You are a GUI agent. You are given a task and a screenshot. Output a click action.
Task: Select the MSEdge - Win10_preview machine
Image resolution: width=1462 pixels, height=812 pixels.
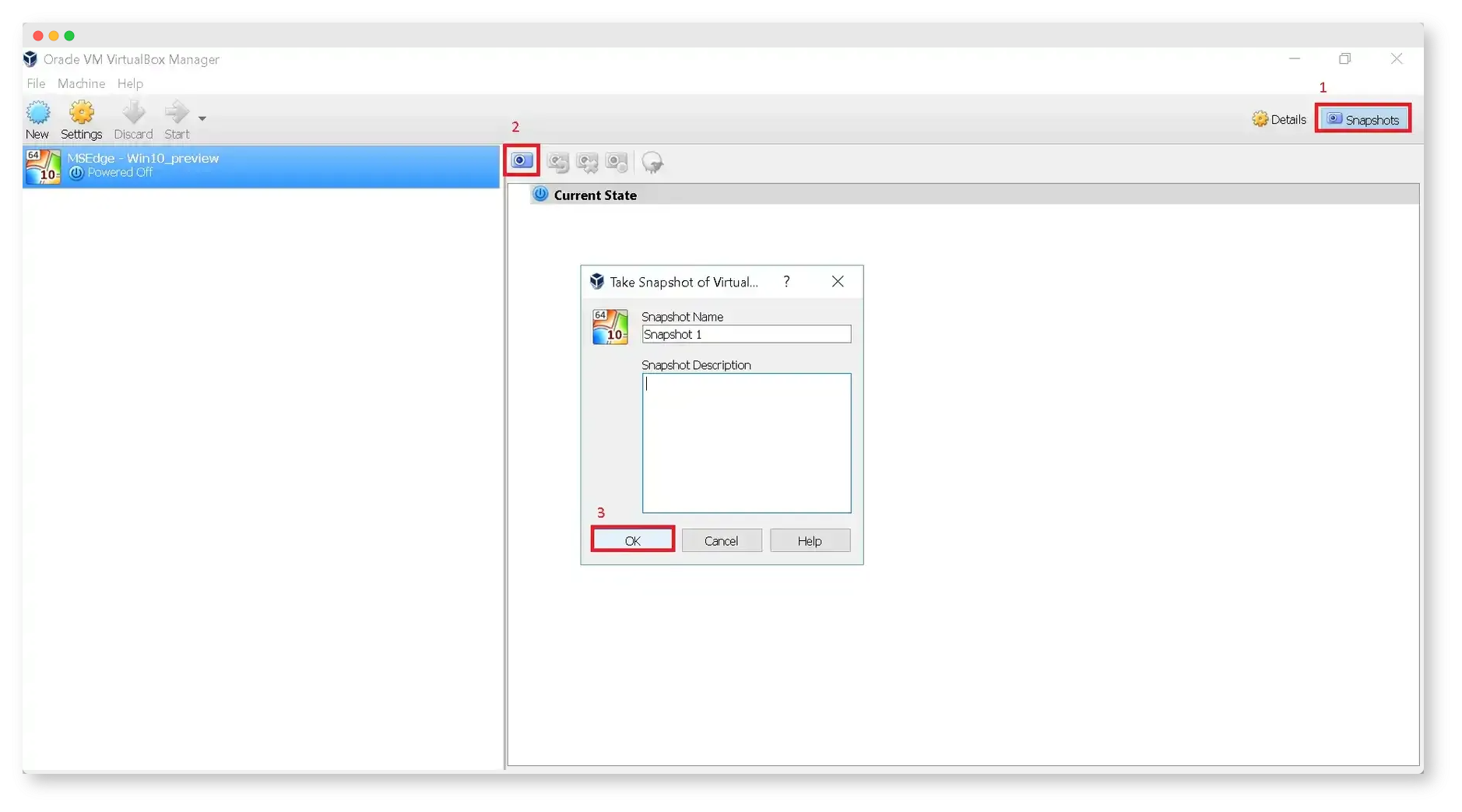click(x=261, y=166)
